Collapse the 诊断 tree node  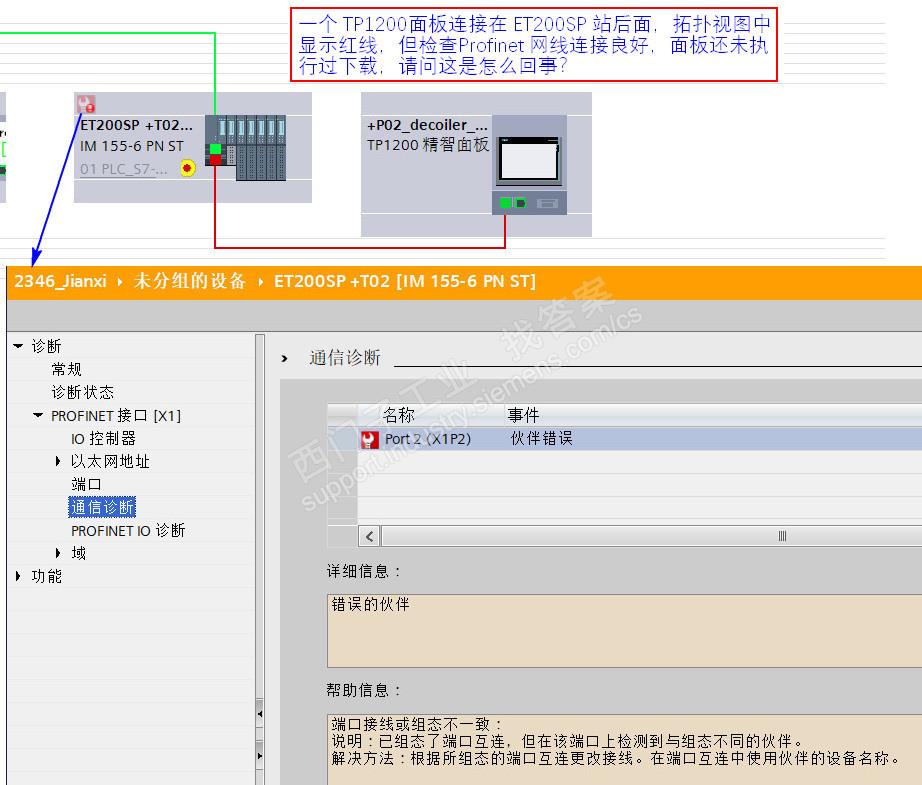(18, 346)
